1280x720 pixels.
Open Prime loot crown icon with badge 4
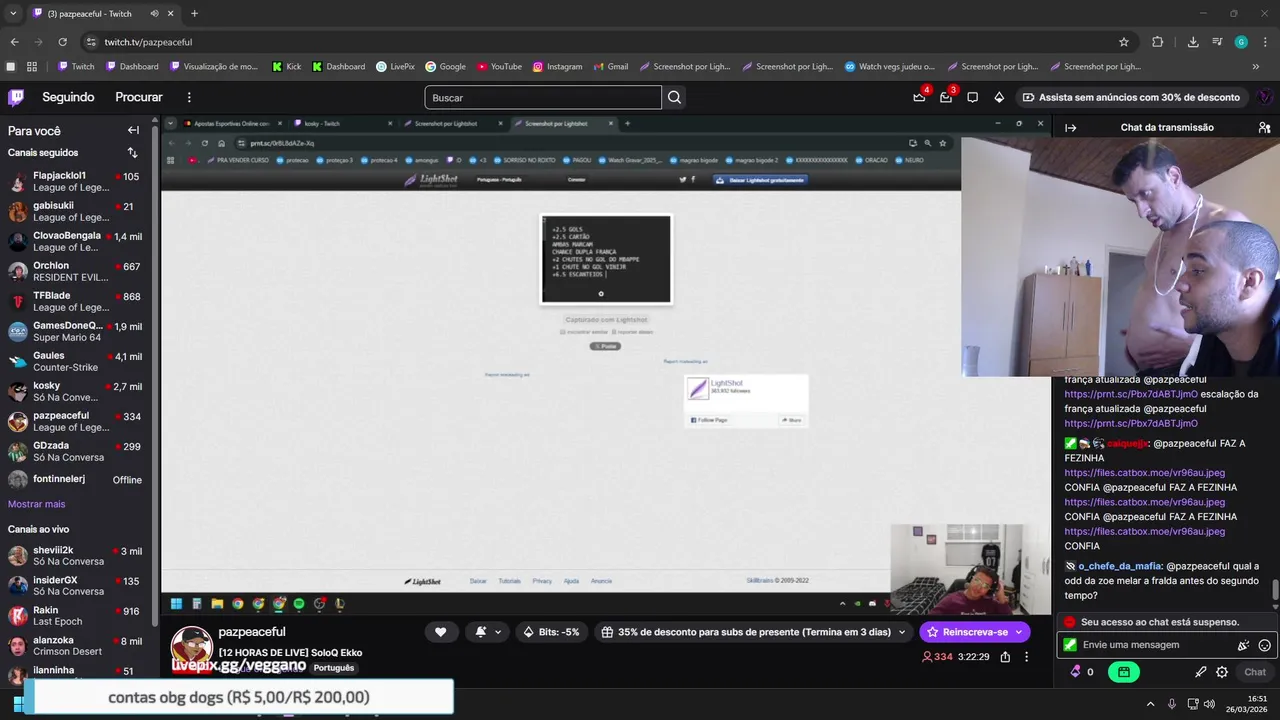point(919,97)
